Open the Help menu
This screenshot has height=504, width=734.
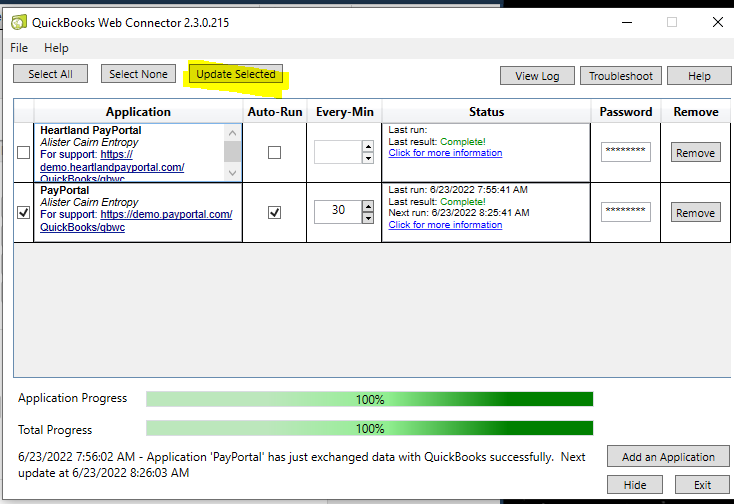56,48
